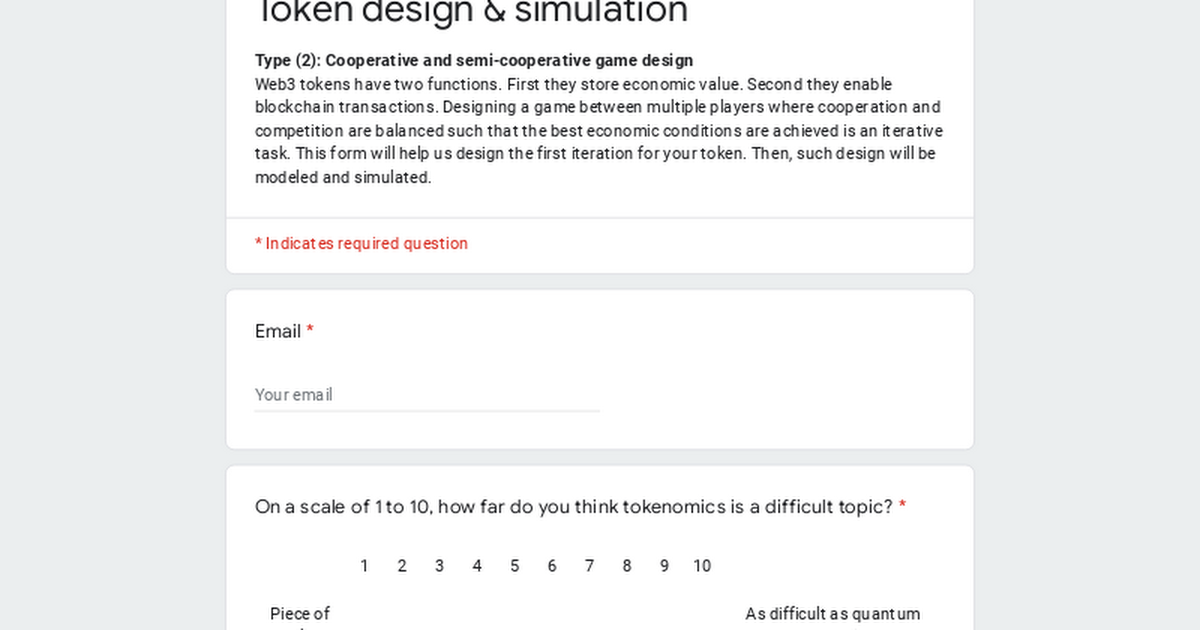
Task: Click the Web3 tokens description paragraph
Action: click(599, 131)
